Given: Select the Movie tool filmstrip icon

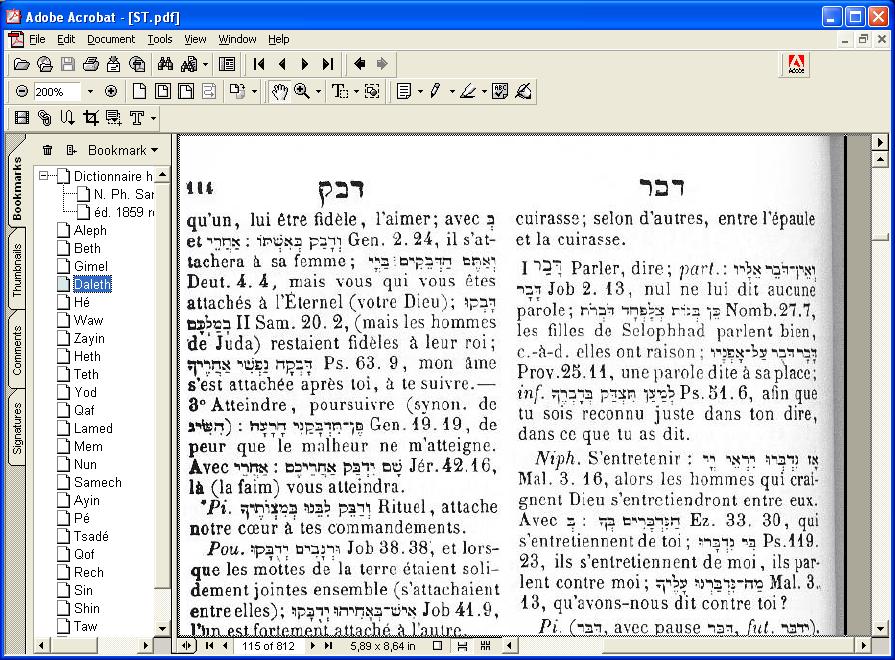Looking at the screenshot, I should pos(22,118).
